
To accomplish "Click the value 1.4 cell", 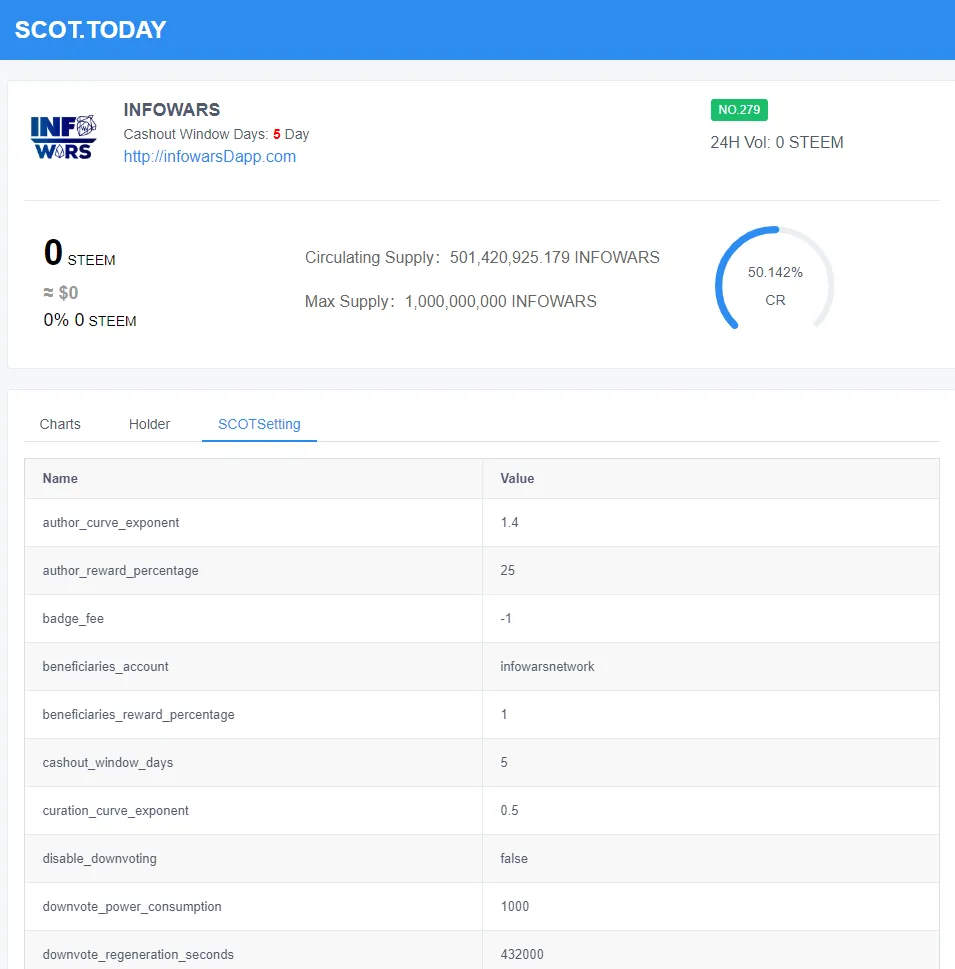I will 509,523.
